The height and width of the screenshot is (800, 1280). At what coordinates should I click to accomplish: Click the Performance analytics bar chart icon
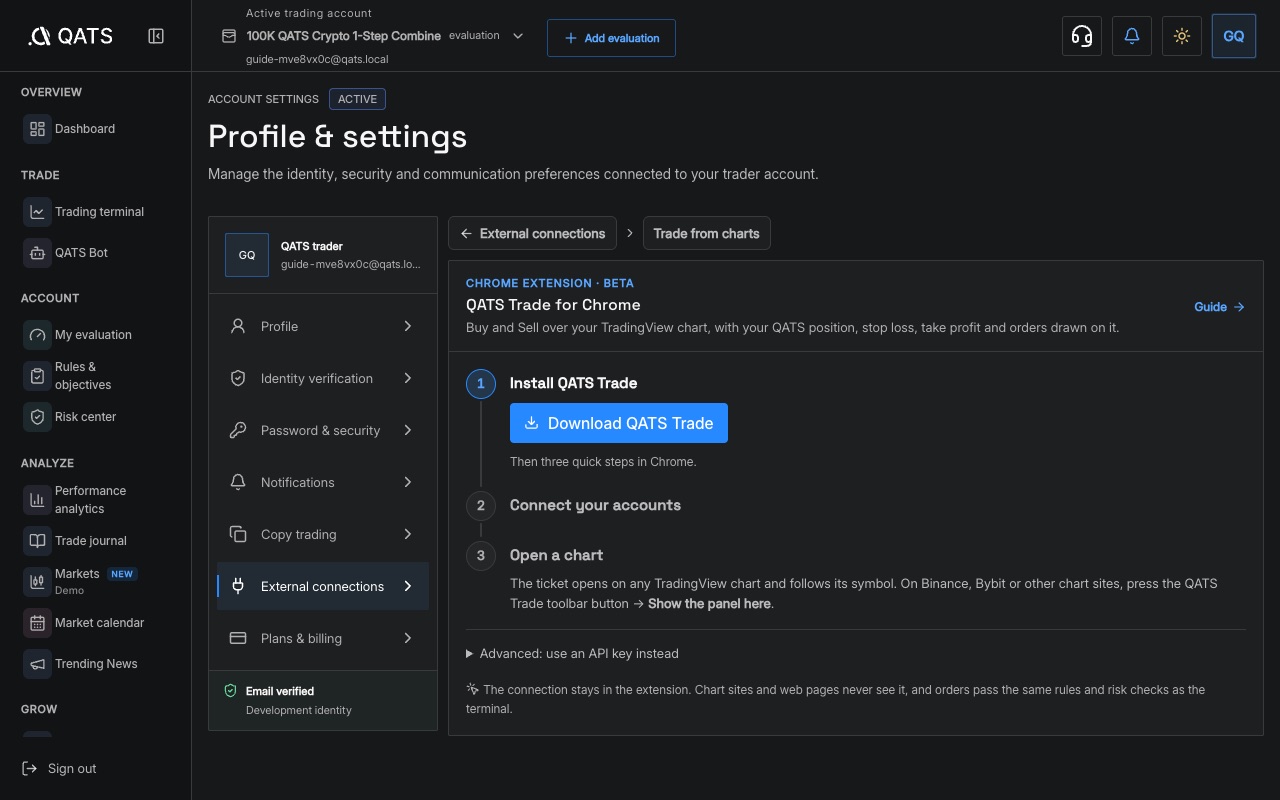pyautogui.click(x=37, y=500)
